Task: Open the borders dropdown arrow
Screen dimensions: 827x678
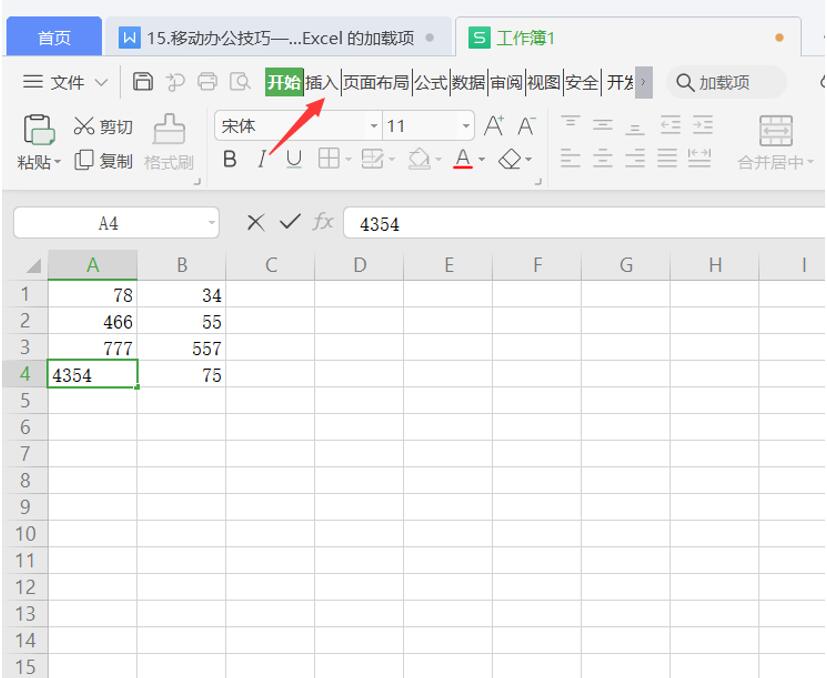Action: (348, 159)
